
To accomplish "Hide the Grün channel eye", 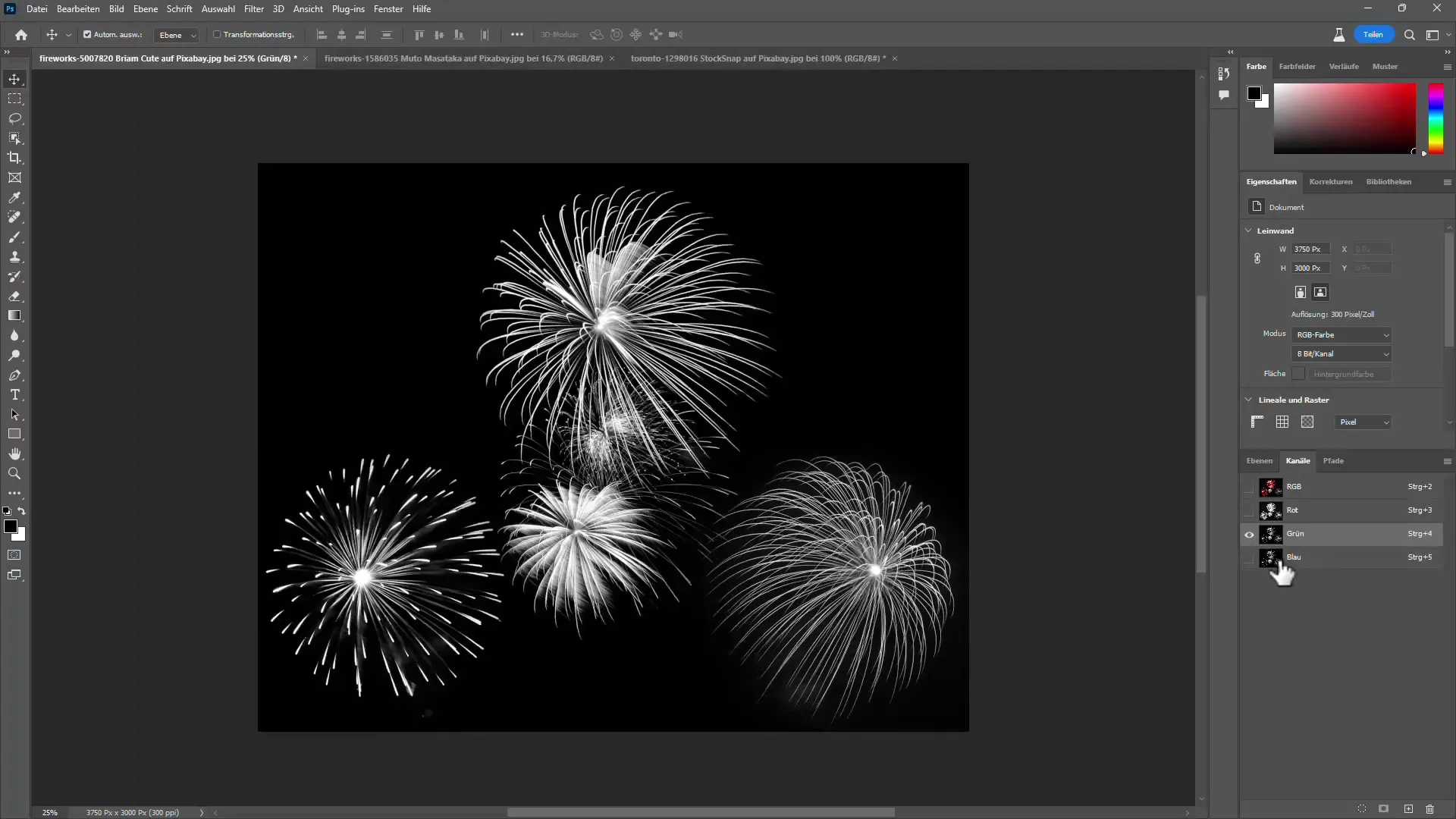I will (1249, 534).
